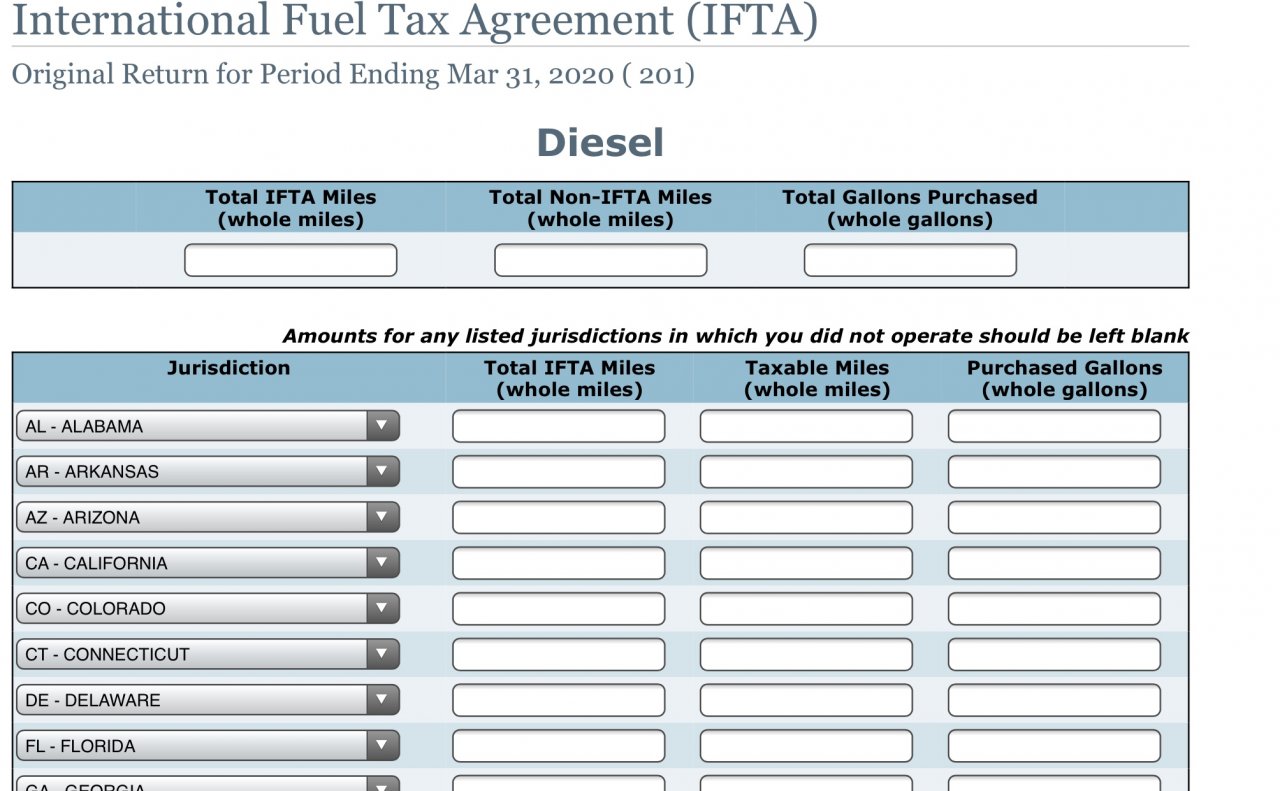Open the CT - CONNECTICUT jurisdiction dropdown
Screen dimensions: 1280x791
pos(208,654)
